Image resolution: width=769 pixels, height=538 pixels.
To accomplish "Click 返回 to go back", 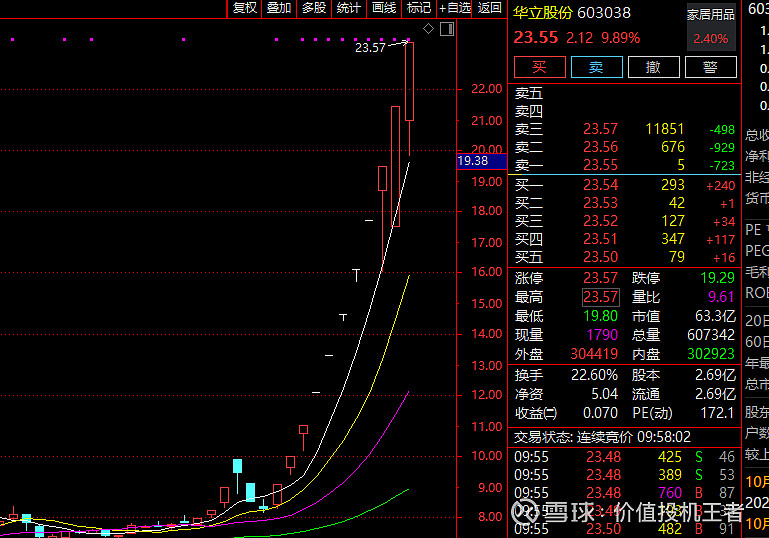I will (x=490, y=8).
